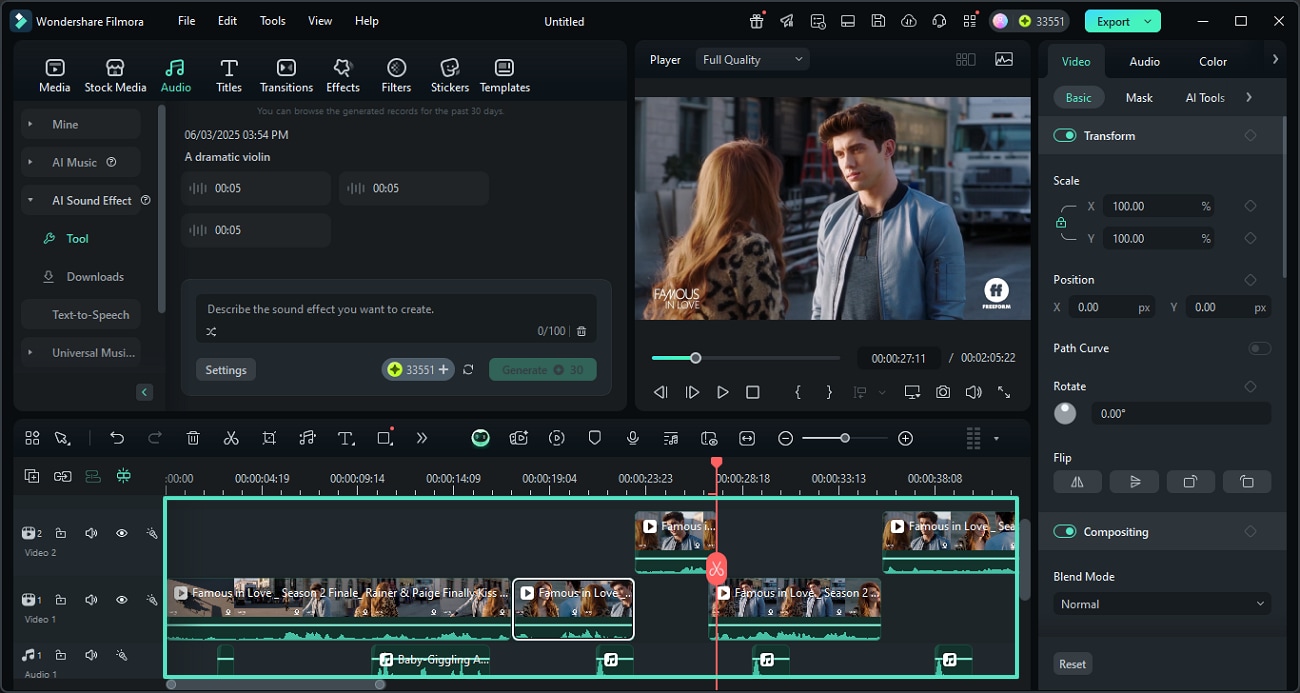Image resolution: width=1300 pixels, height=693 pixels.
Task: Clear the prompt with trash icon
Action: click(x=582, y=331)
